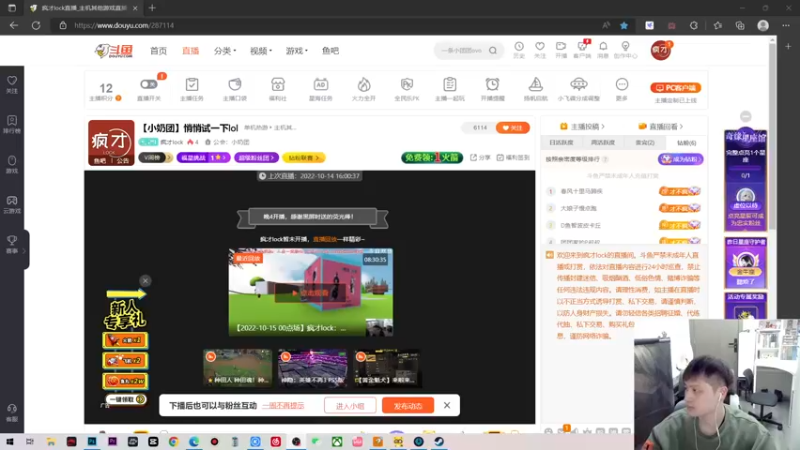Click the search magnifier icon
This screenshot has width=800, height=450.
(x=493, y=51)
